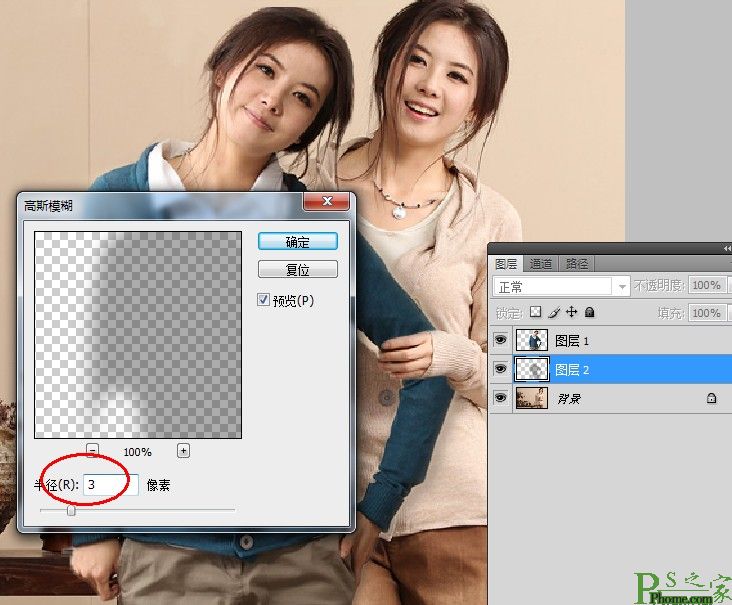This screenshot has width=732, height=605.
Task: Zoom in the blur preview with plus button
Action: click(183, 450)
